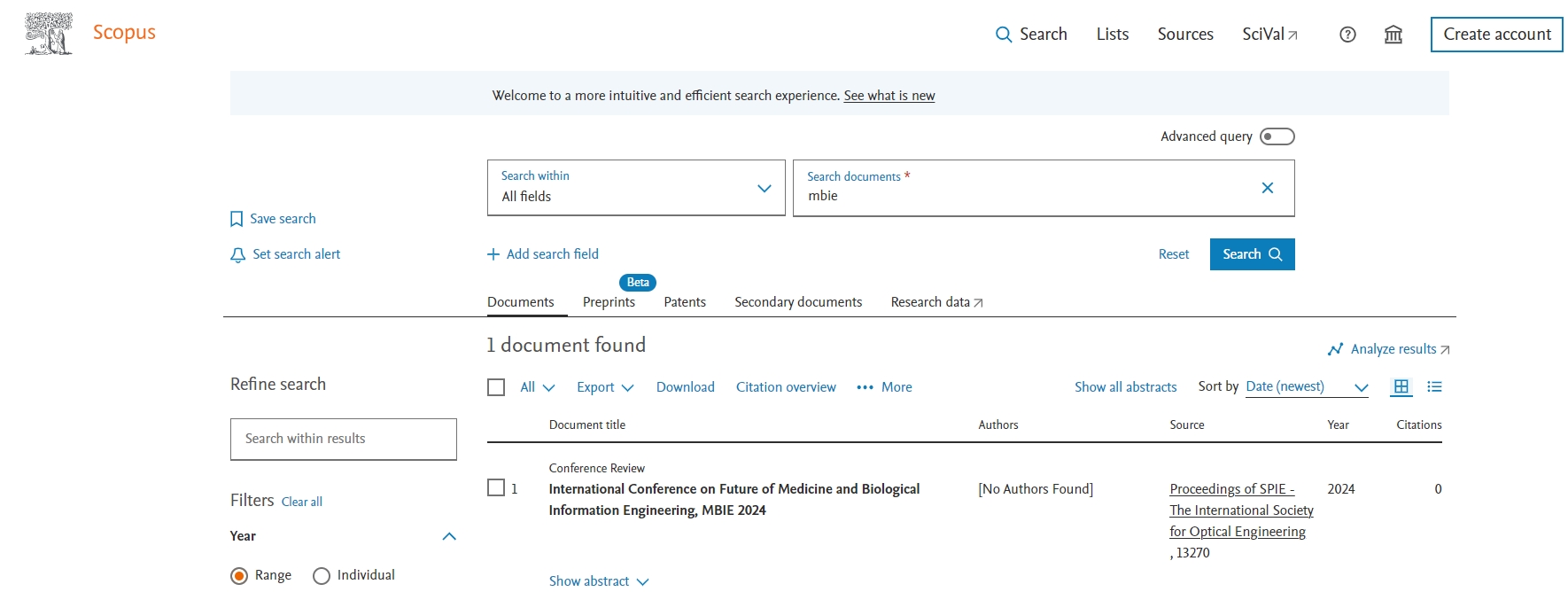Follow the See what is new link
Viewport: 1568px width, 592px height.
click(x=889, y=96)
